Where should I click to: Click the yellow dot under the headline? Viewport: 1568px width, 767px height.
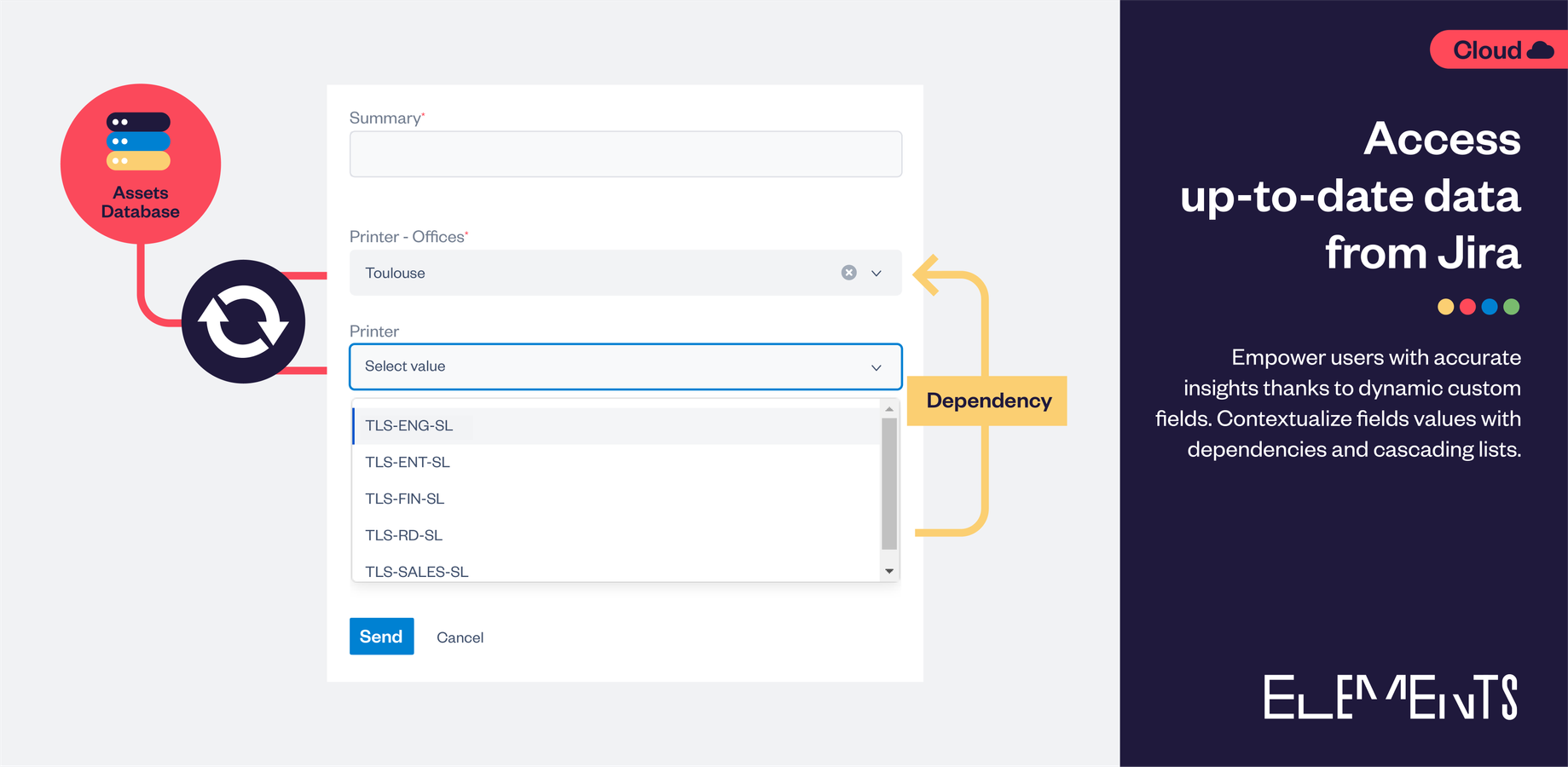(x=1445, y=307)
